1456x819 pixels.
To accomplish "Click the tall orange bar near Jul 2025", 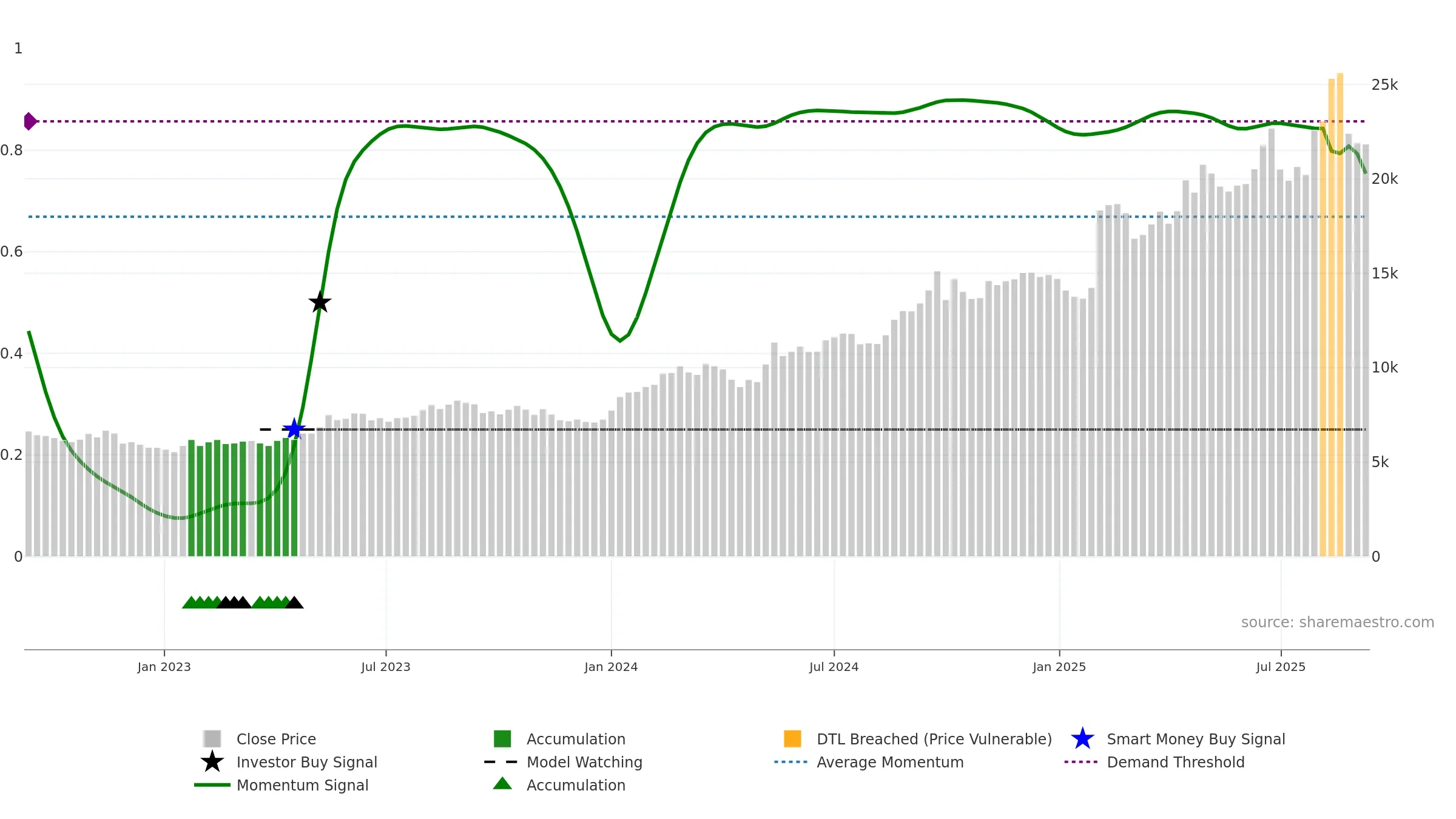I will (x=1340, y=303).
